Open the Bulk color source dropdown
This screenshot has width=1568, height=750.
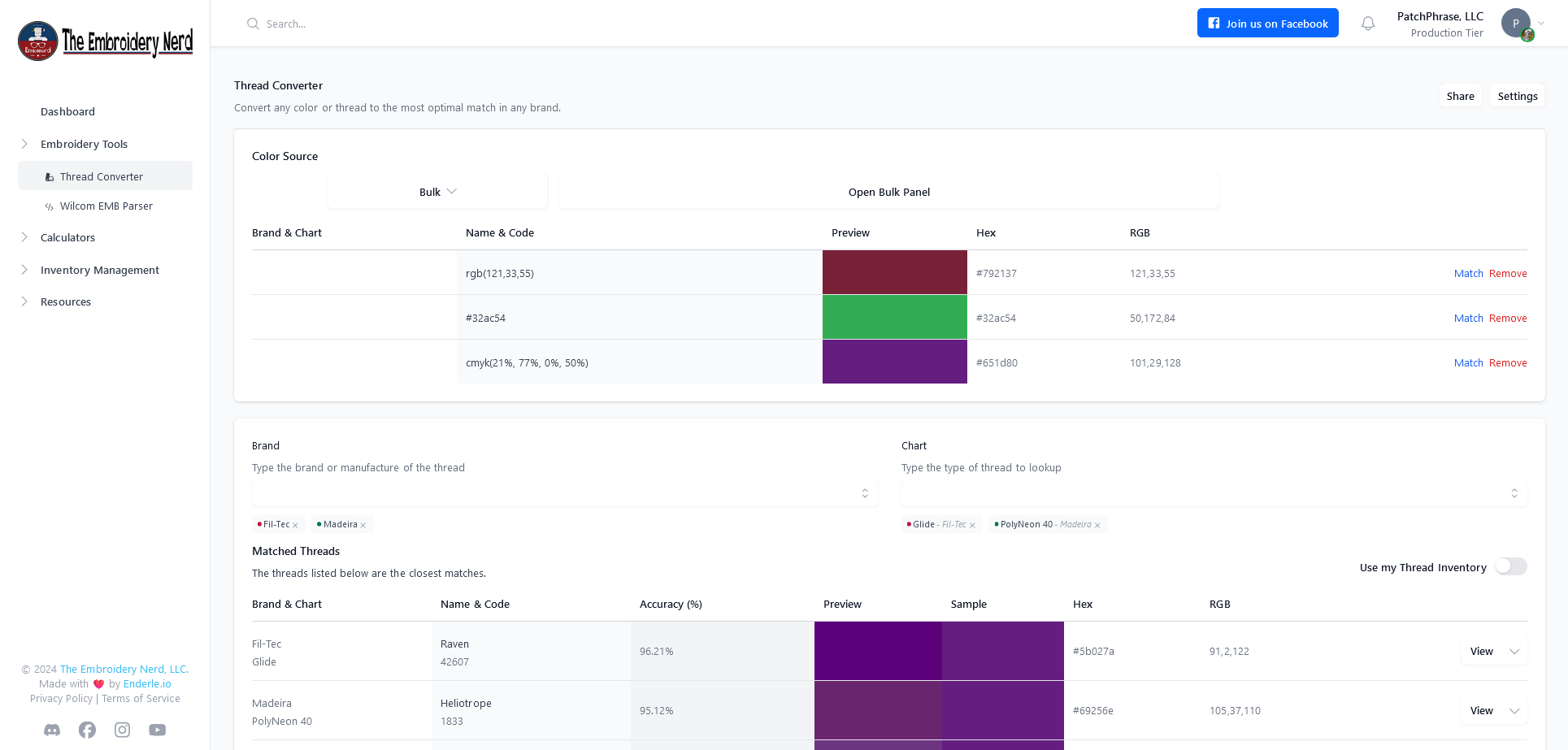click(x=437, y=192)
